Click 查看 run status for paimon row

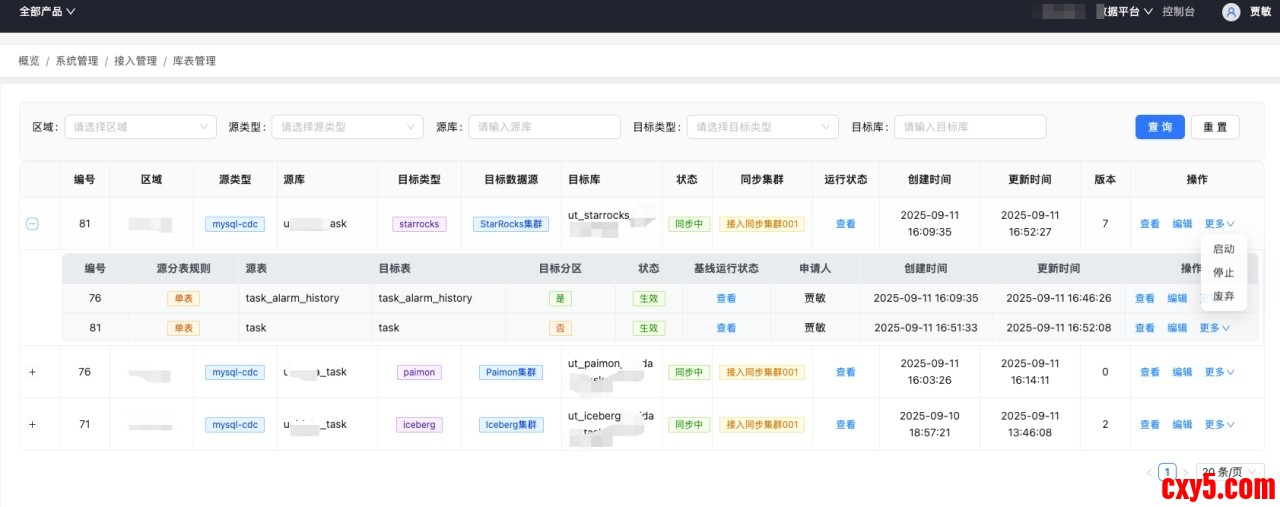pos(845,372)
